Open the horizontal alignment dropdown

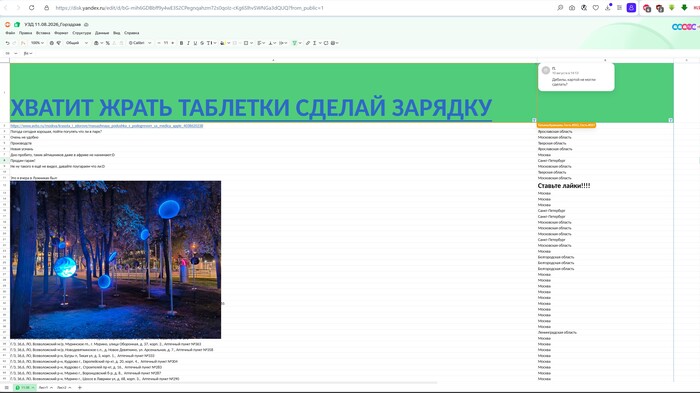pyautogui.click(x=262, y=43)
